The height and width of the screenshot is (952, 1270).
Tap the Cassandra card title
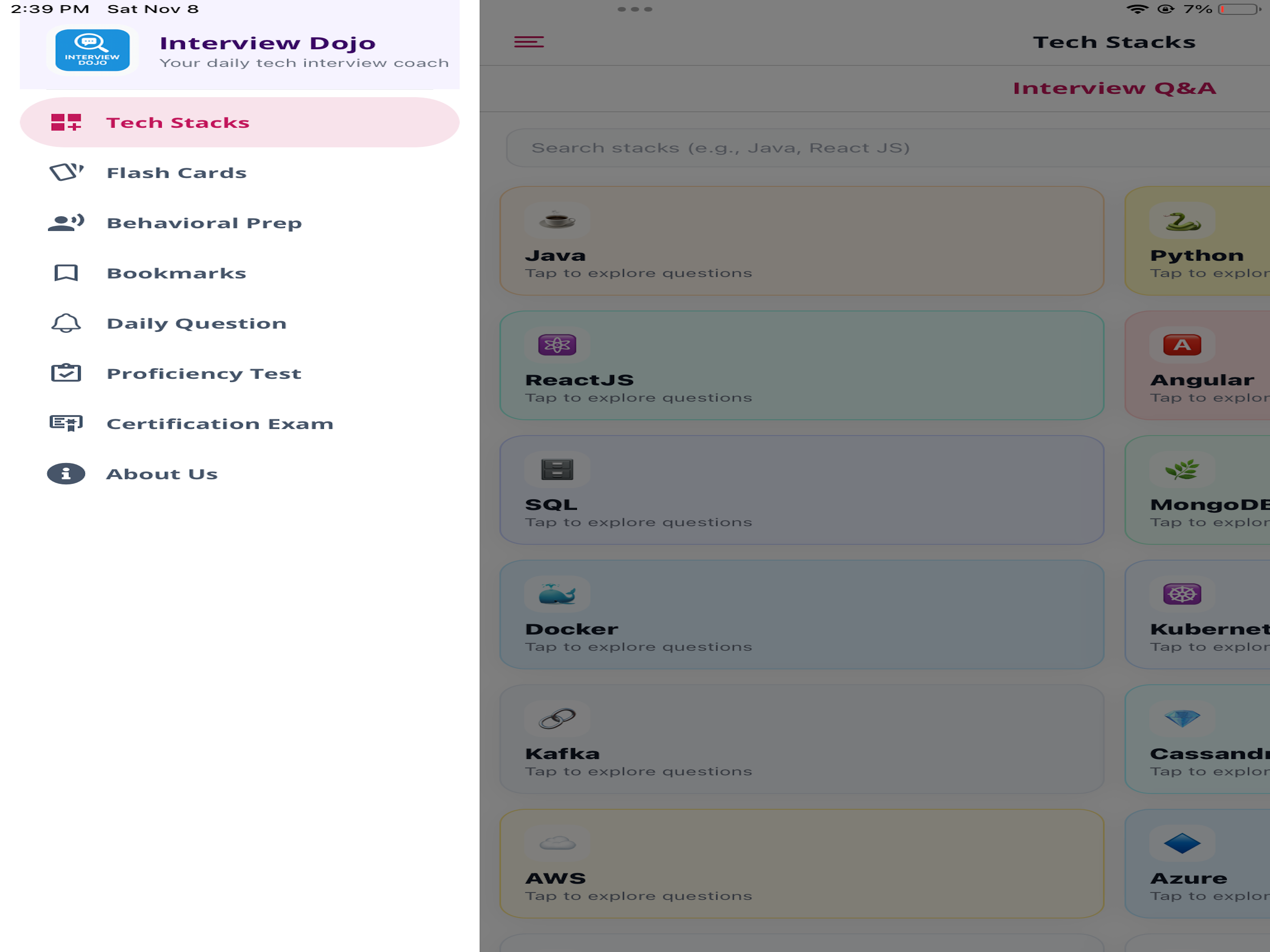(1210, 754)
